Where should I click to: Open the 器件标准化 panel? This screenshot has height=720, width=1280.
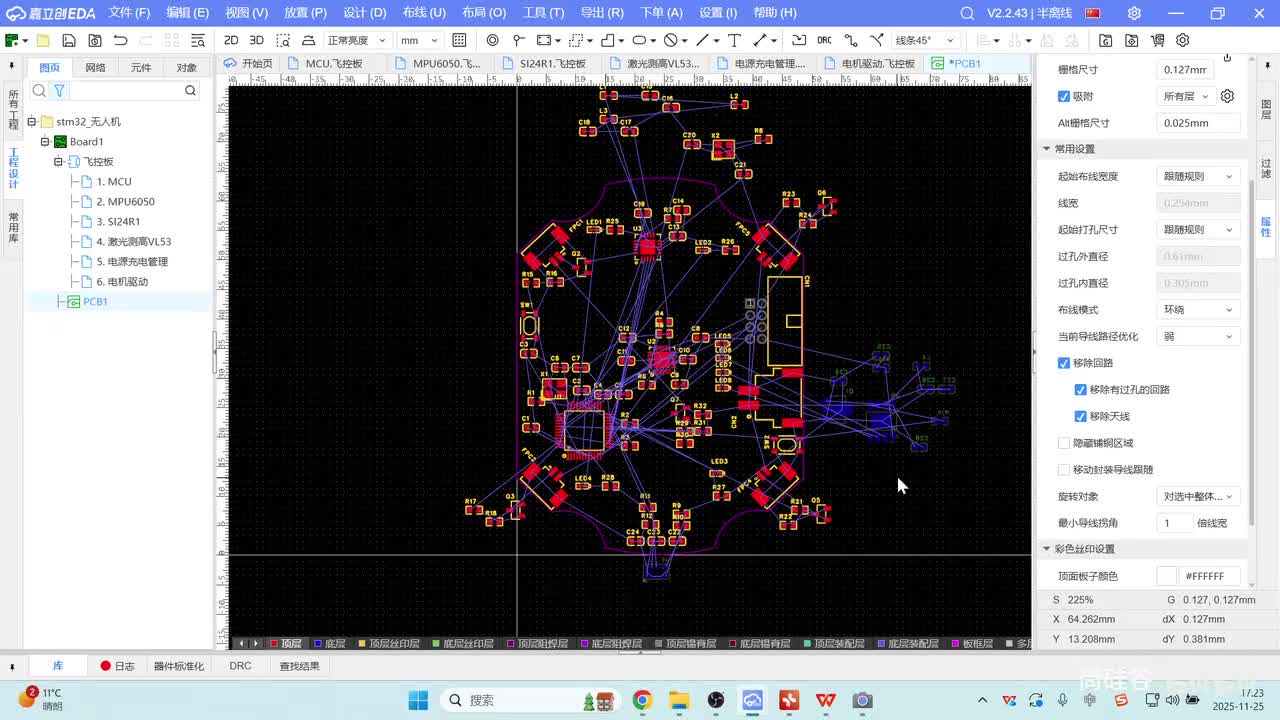coord(178,665)
